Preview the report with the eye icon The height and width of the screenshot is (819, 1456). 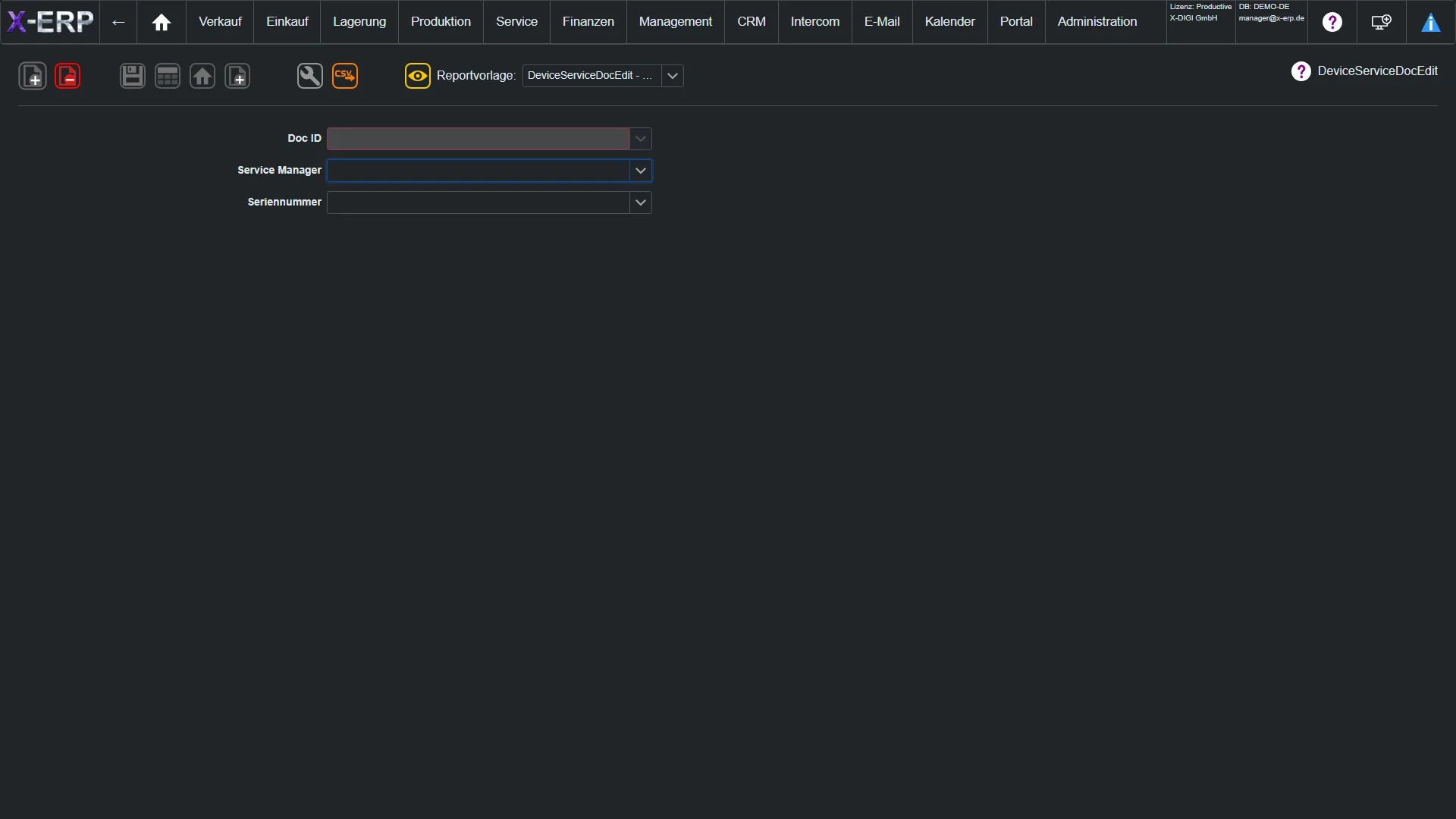418,76
